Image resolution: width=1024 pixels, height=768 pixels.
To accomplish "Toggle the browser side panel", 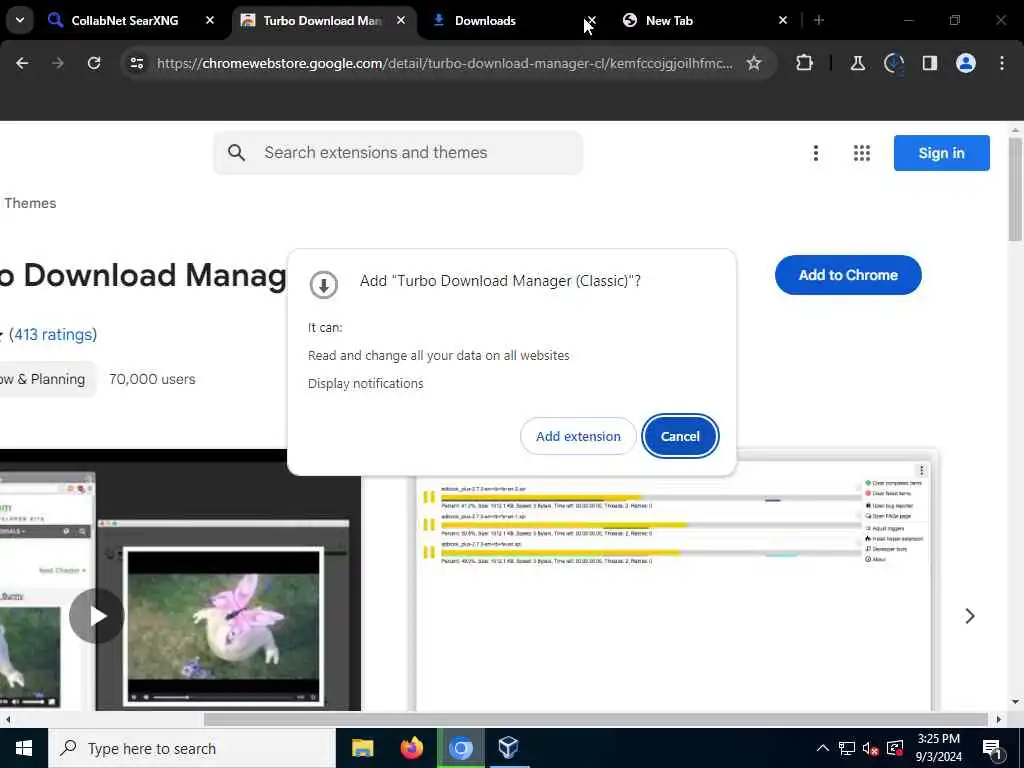I will pos(929,63).
